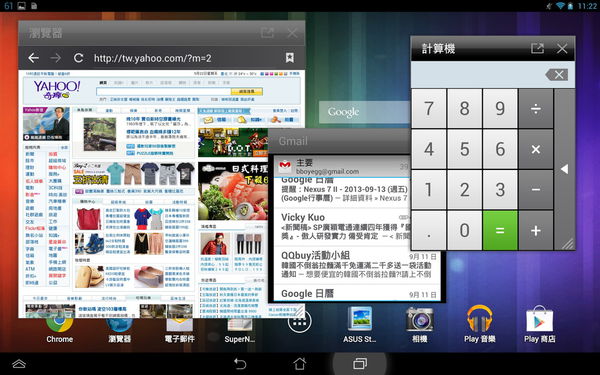Click the browser URL address field

pos(184,58)
